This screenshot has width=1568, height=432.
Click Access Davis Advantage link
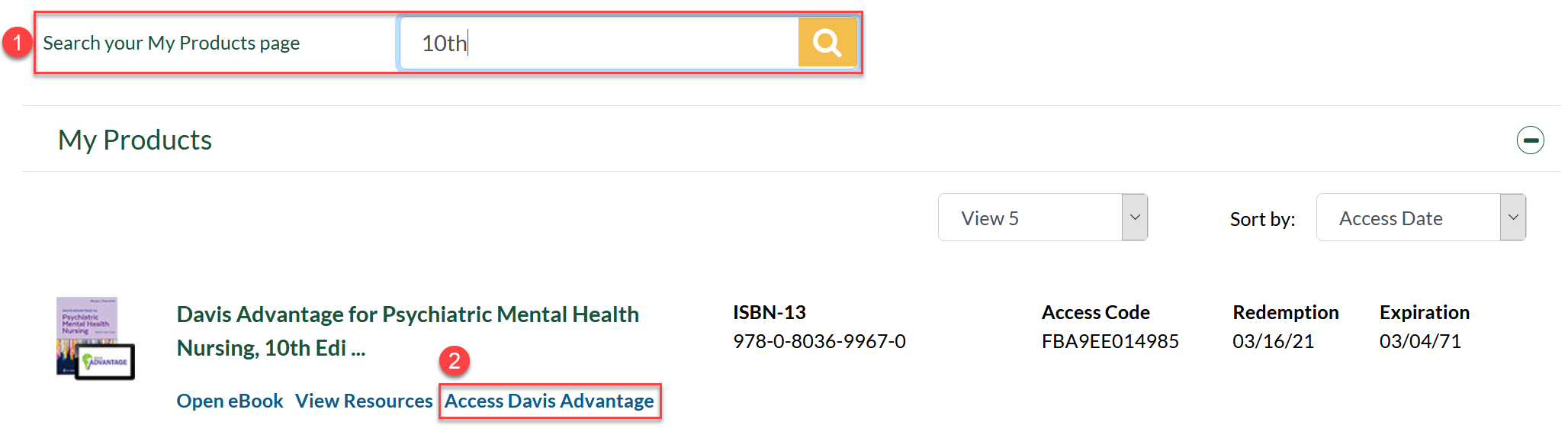point(549,401)
